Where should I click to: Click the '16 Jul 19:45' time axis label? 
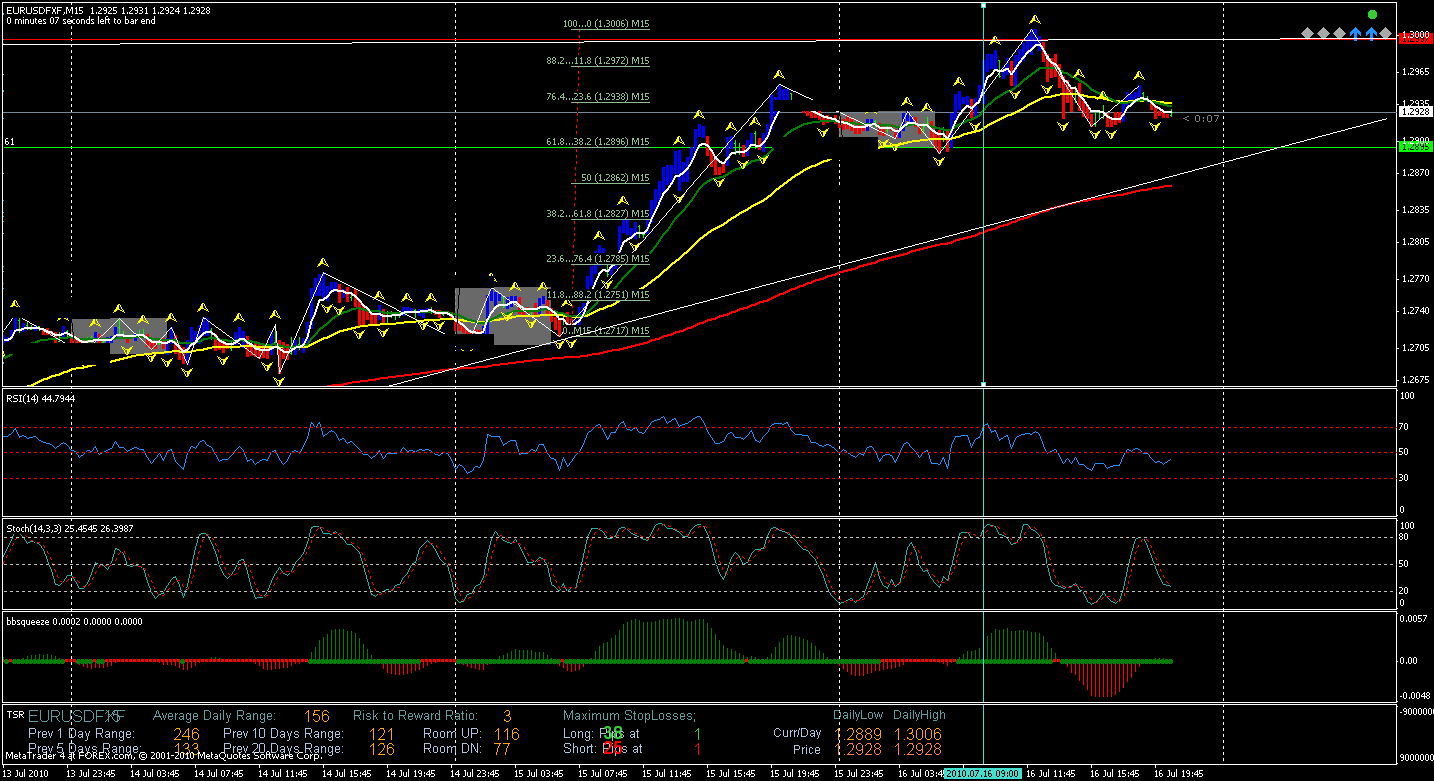click(x=1180, y=774)
